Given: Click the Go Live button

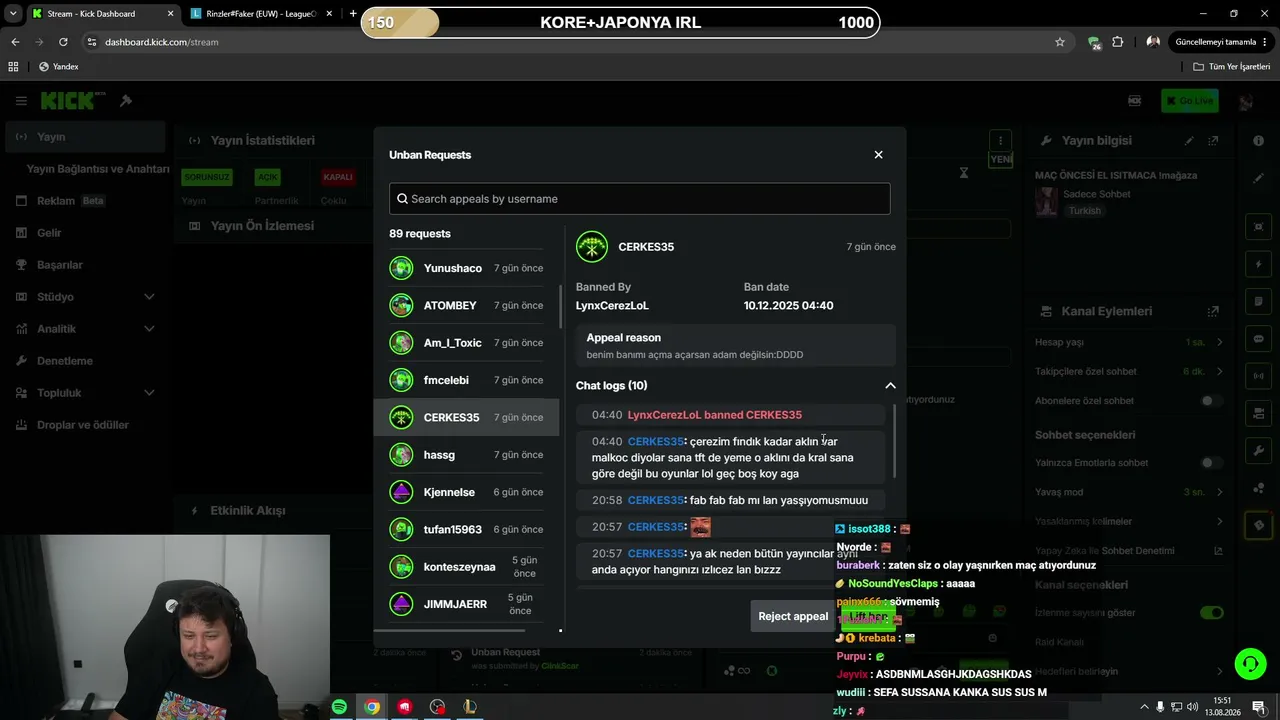Looking at the screenshot, I should click(1189, 101).
